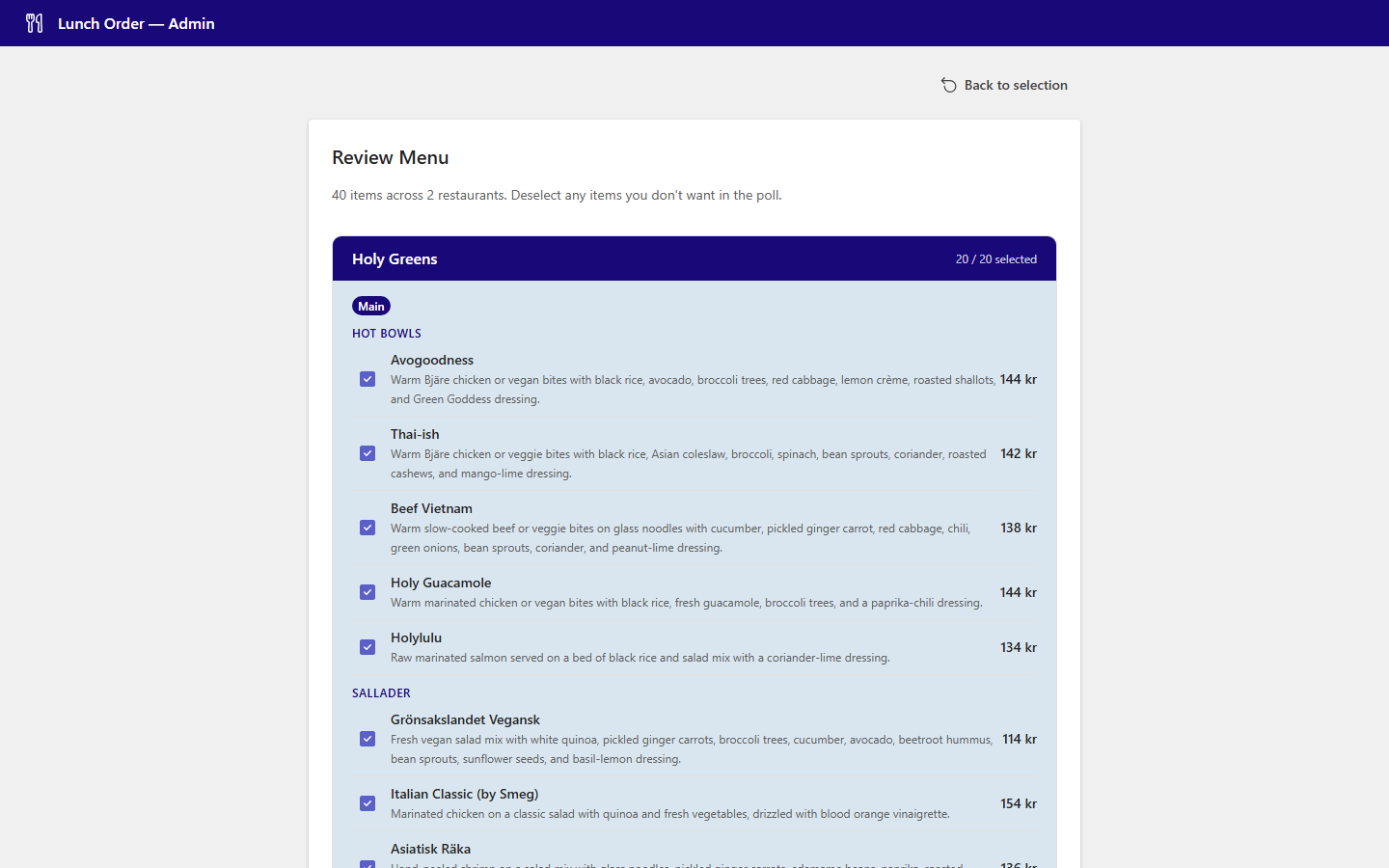Screen dimensions: 1389x868
Task: Deselect the Holylulu checkbox
Action: pyautogui.click(x=368, y=647)
